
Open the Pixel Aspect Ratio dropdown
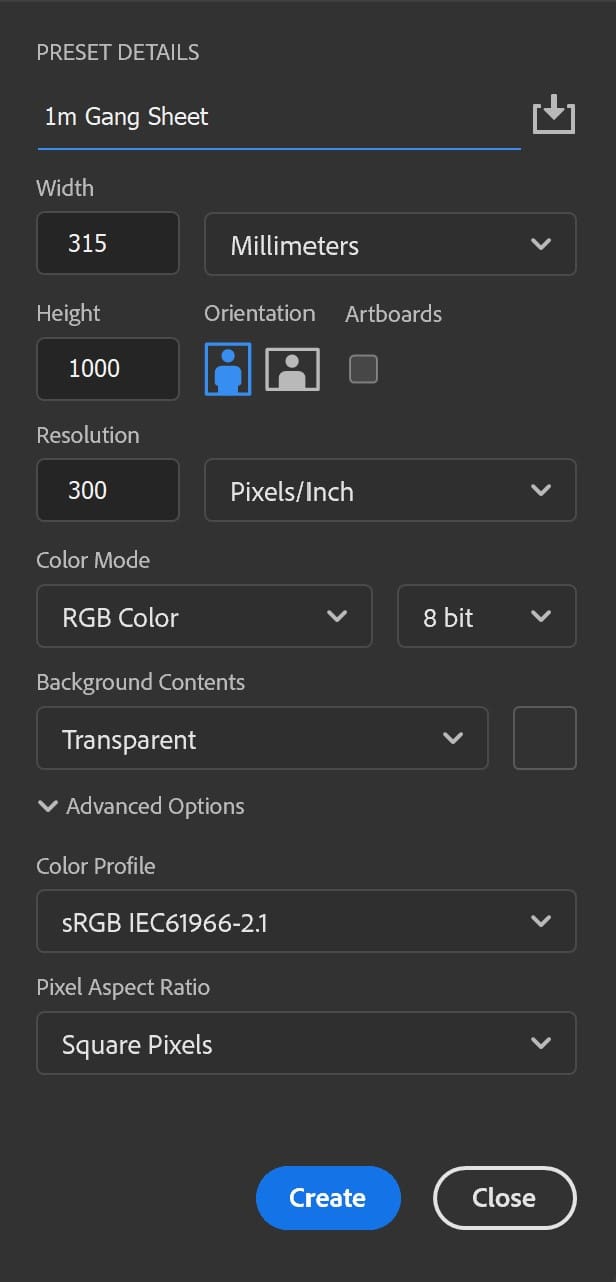click(306, 1043)
